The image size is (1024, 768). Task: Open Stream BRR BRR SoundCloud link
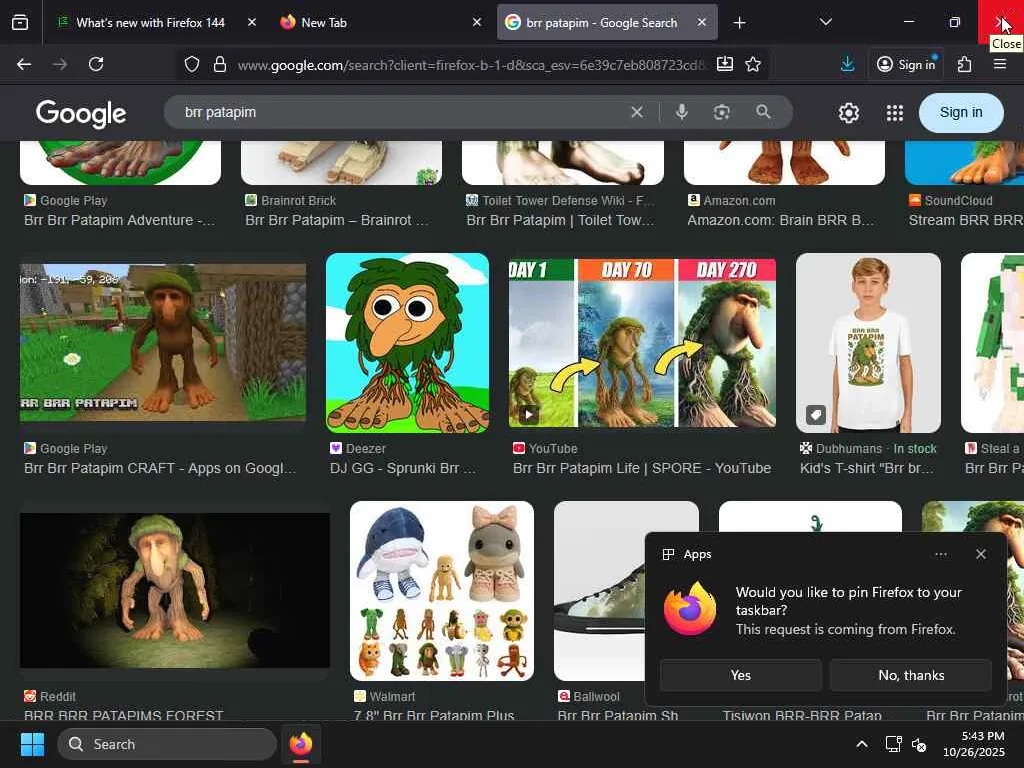pos(966,220)
